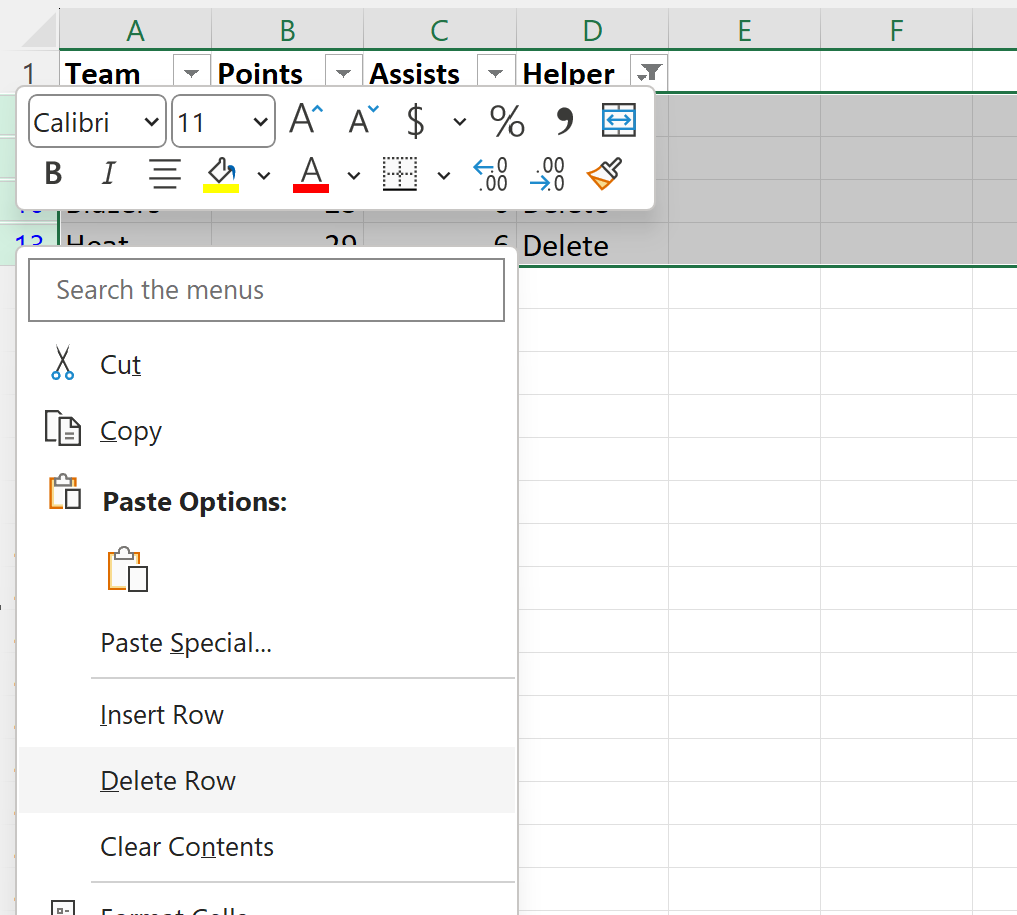The width and height of the screenshot is (1017, 915).
Task: Select the Format Painter icon
Action: point(605,173)
